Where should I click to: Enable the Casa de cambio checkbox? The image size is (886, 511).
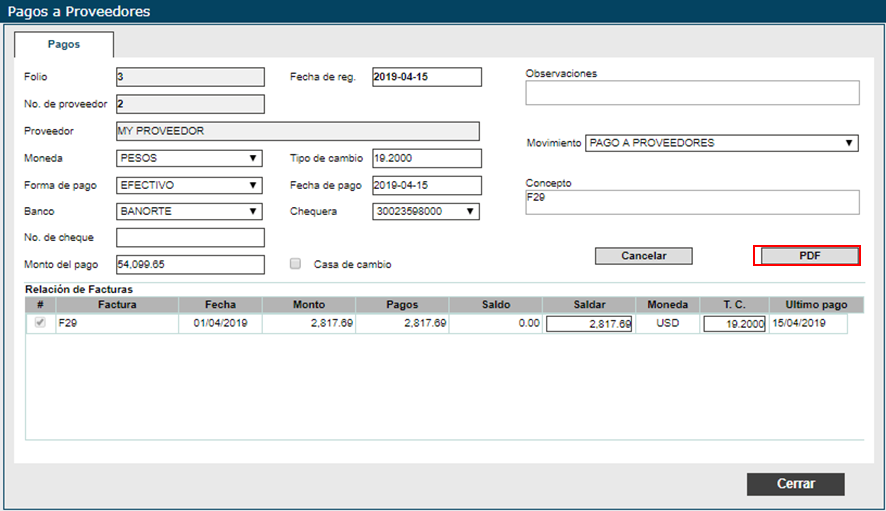(295, 265)
